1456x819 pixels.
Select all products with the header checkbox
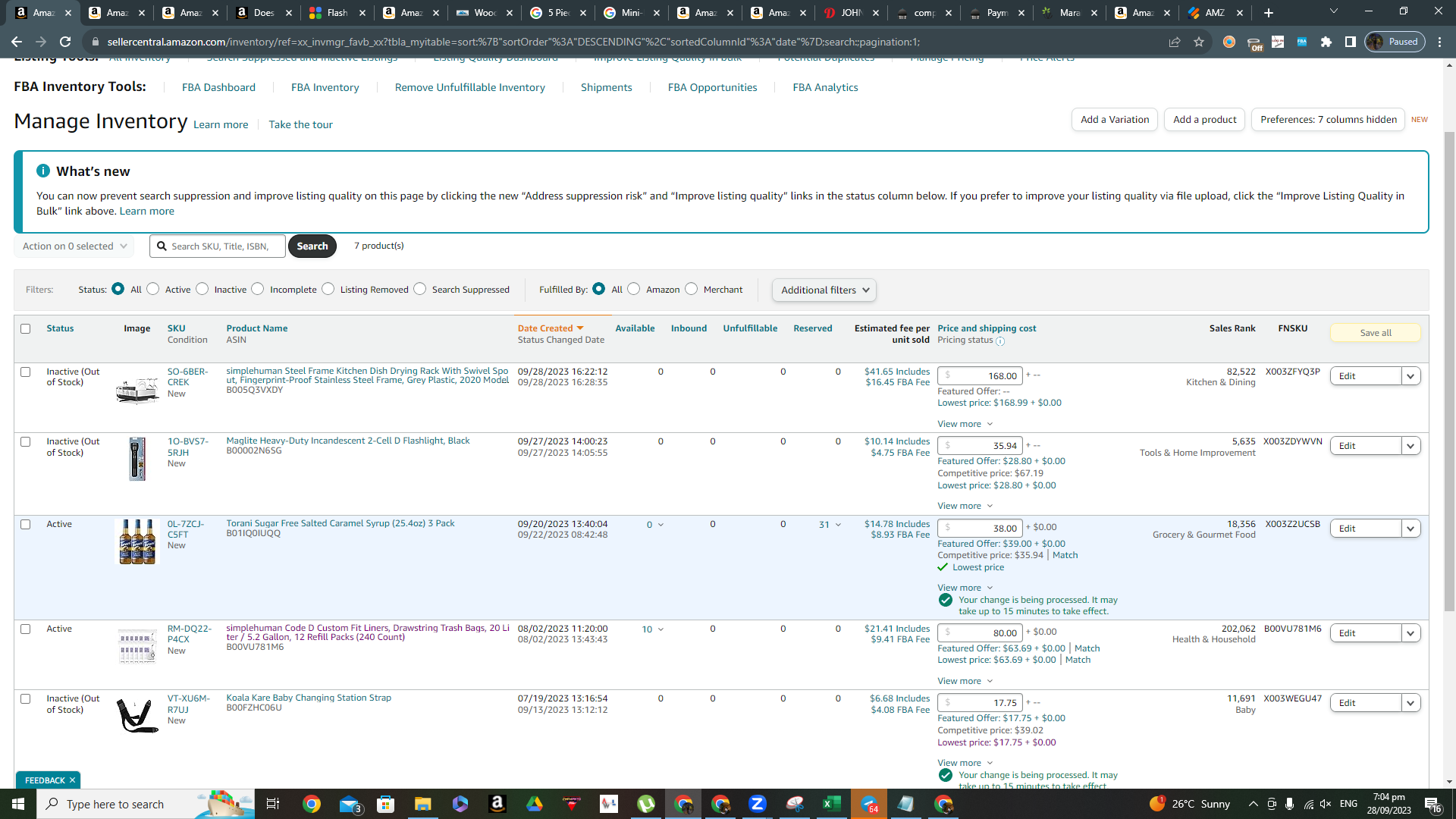click(26, 329)
